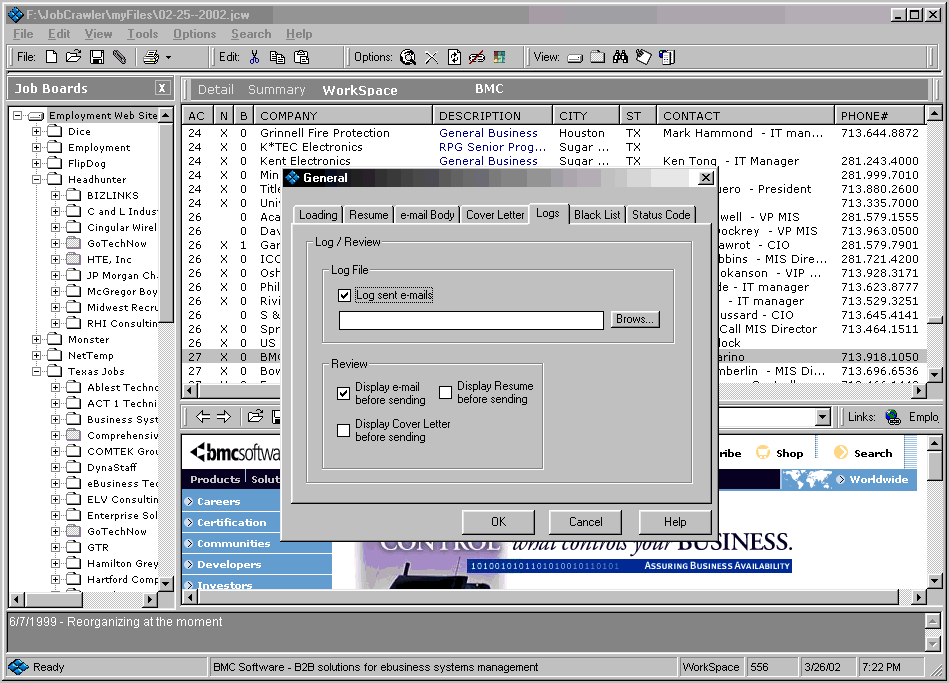Check Display Cover Letter before sending
This screenshot has width=949, height=683.
click(x=344, y=431)
